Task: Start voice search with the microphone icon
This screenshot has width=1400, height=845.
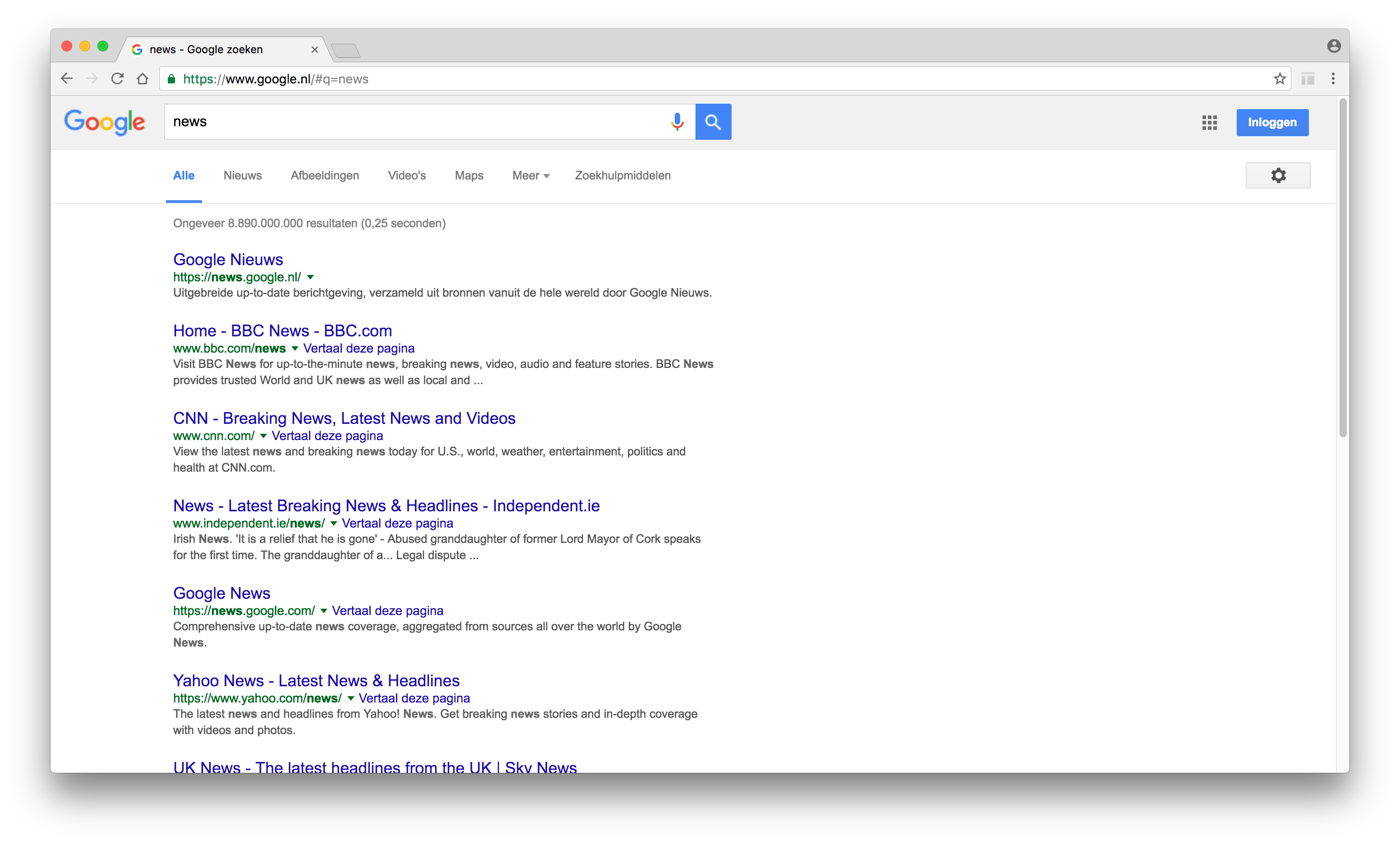Action: (677, 122)
